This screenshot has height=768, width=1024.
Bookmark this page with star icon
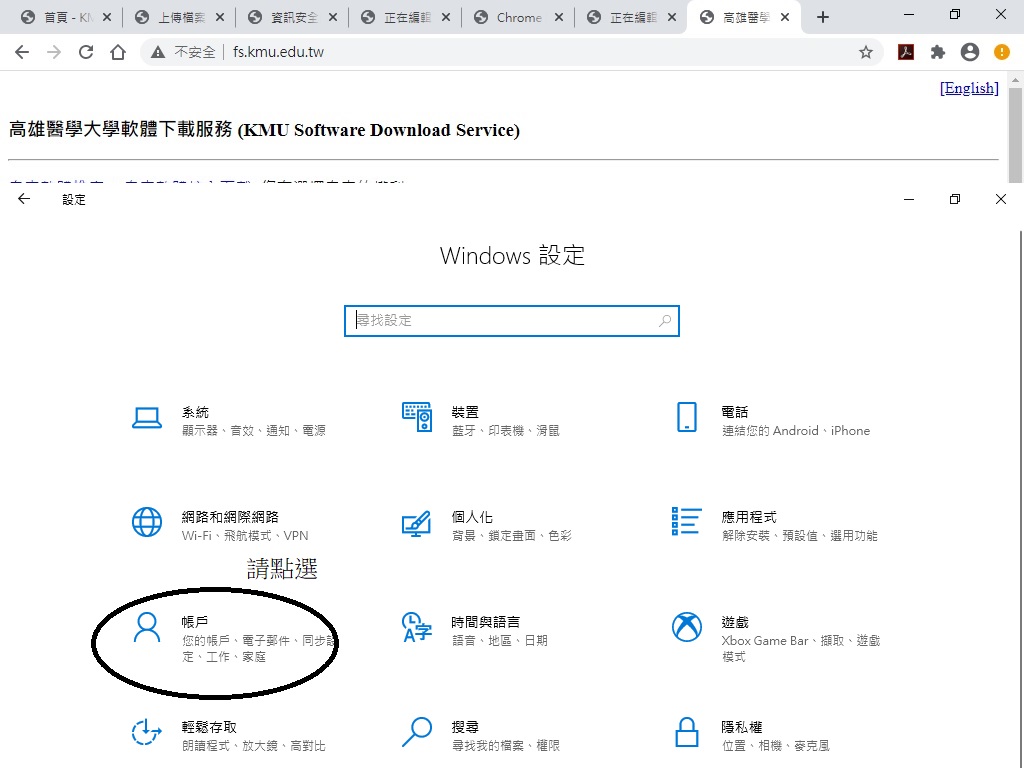[x=866, y=52]
